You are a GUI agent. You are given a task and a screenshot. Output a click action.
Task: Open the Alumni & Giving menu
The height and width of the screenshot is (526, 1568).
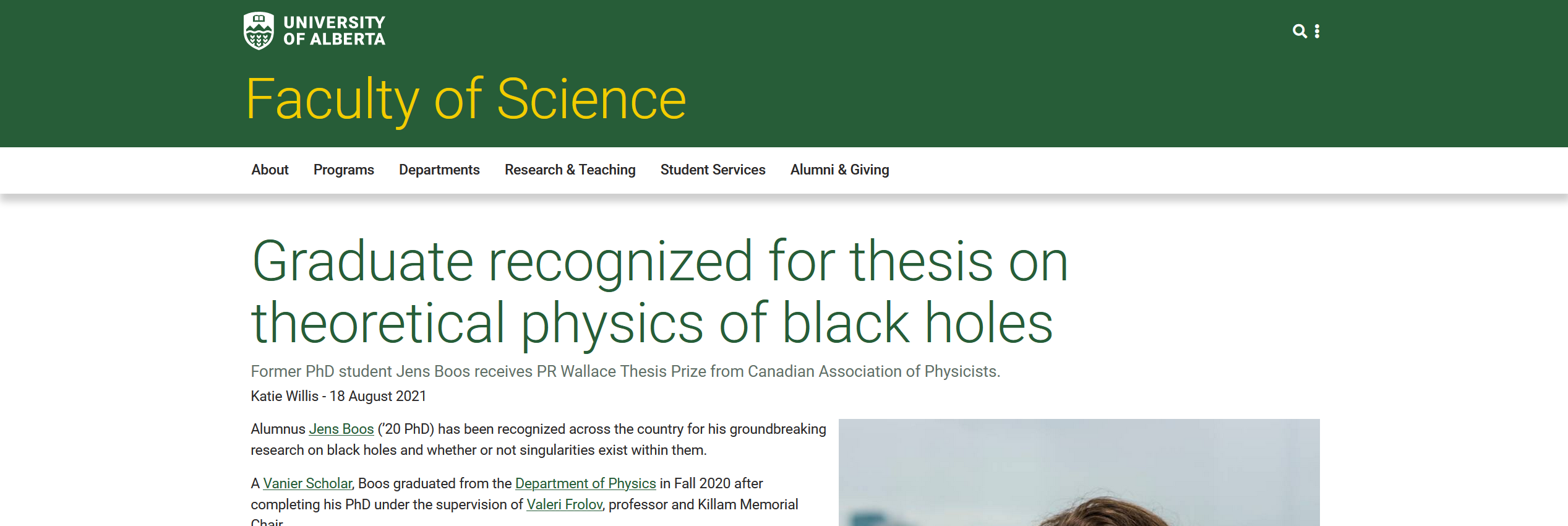point(839,170)
